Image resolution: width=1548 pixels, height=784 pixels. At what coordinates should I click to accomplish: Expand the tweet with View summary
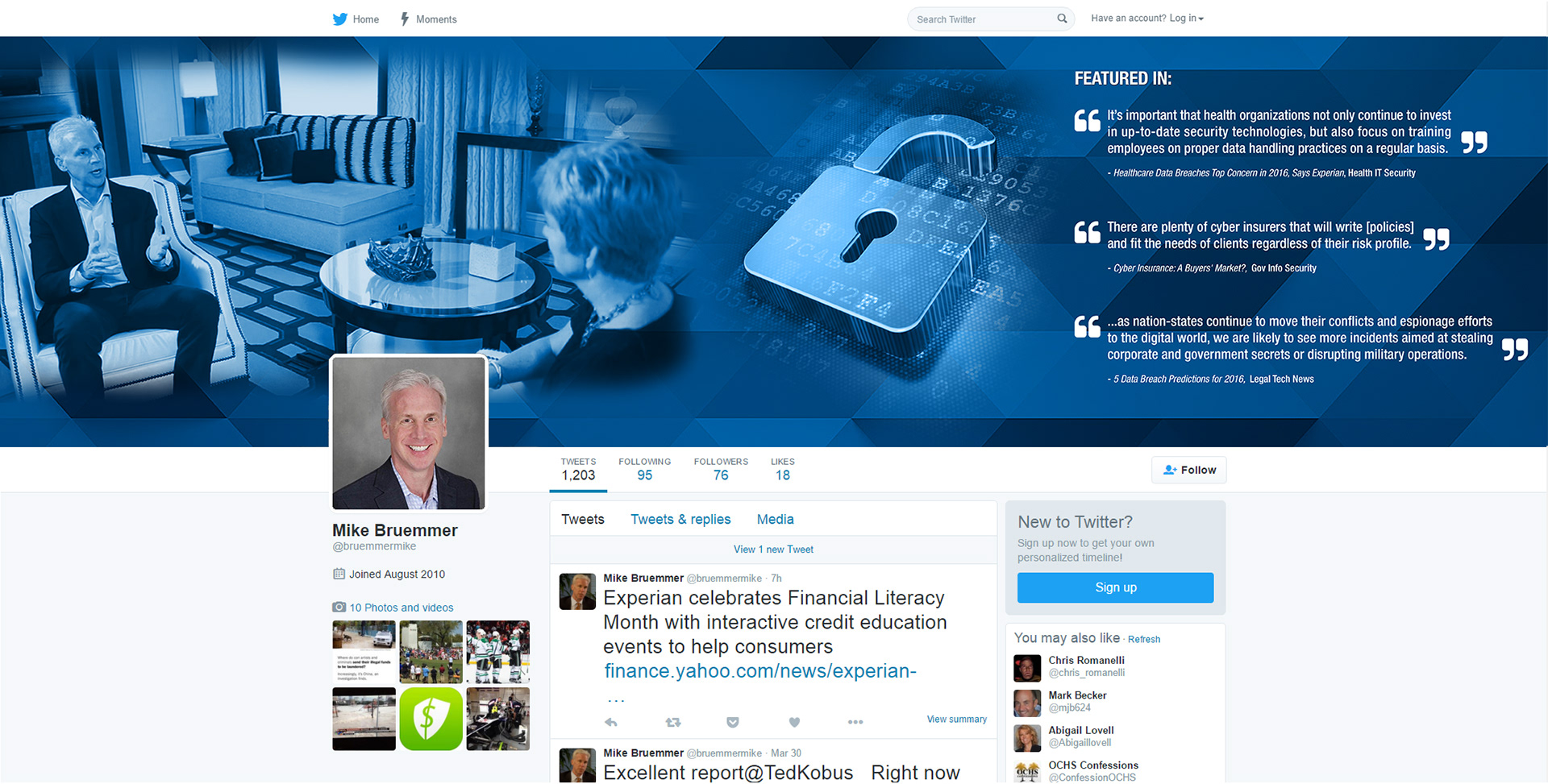[956, 719]
